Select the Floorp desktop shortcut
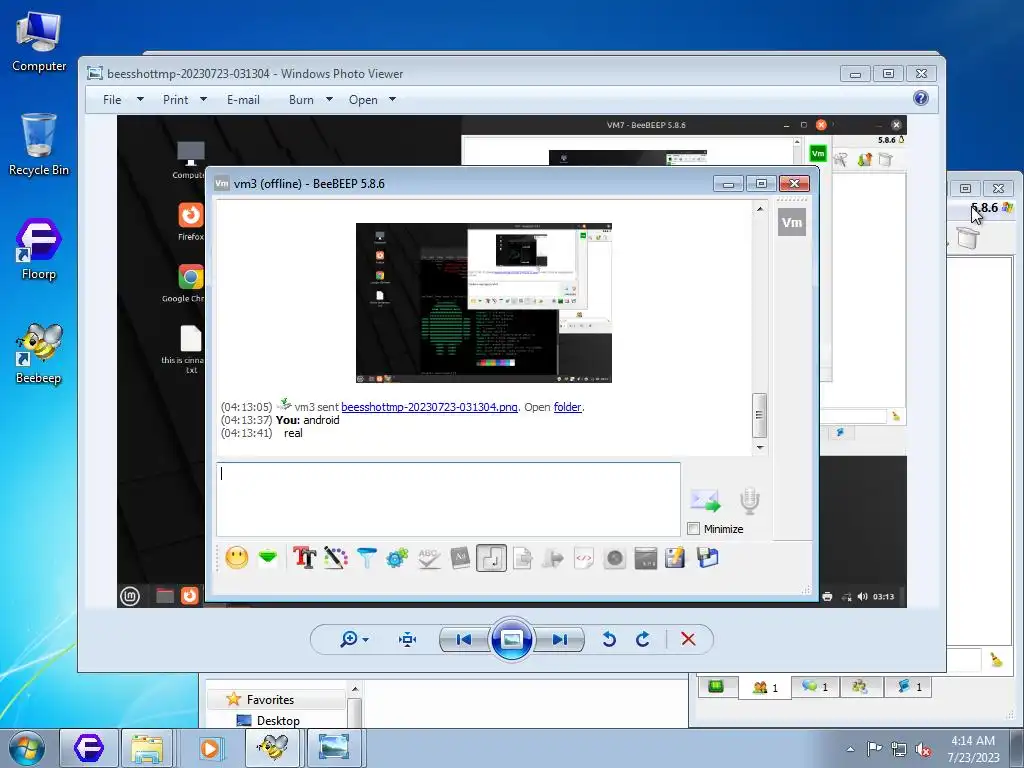Screen dimensions: 1024x768 (x=39, y=249)
